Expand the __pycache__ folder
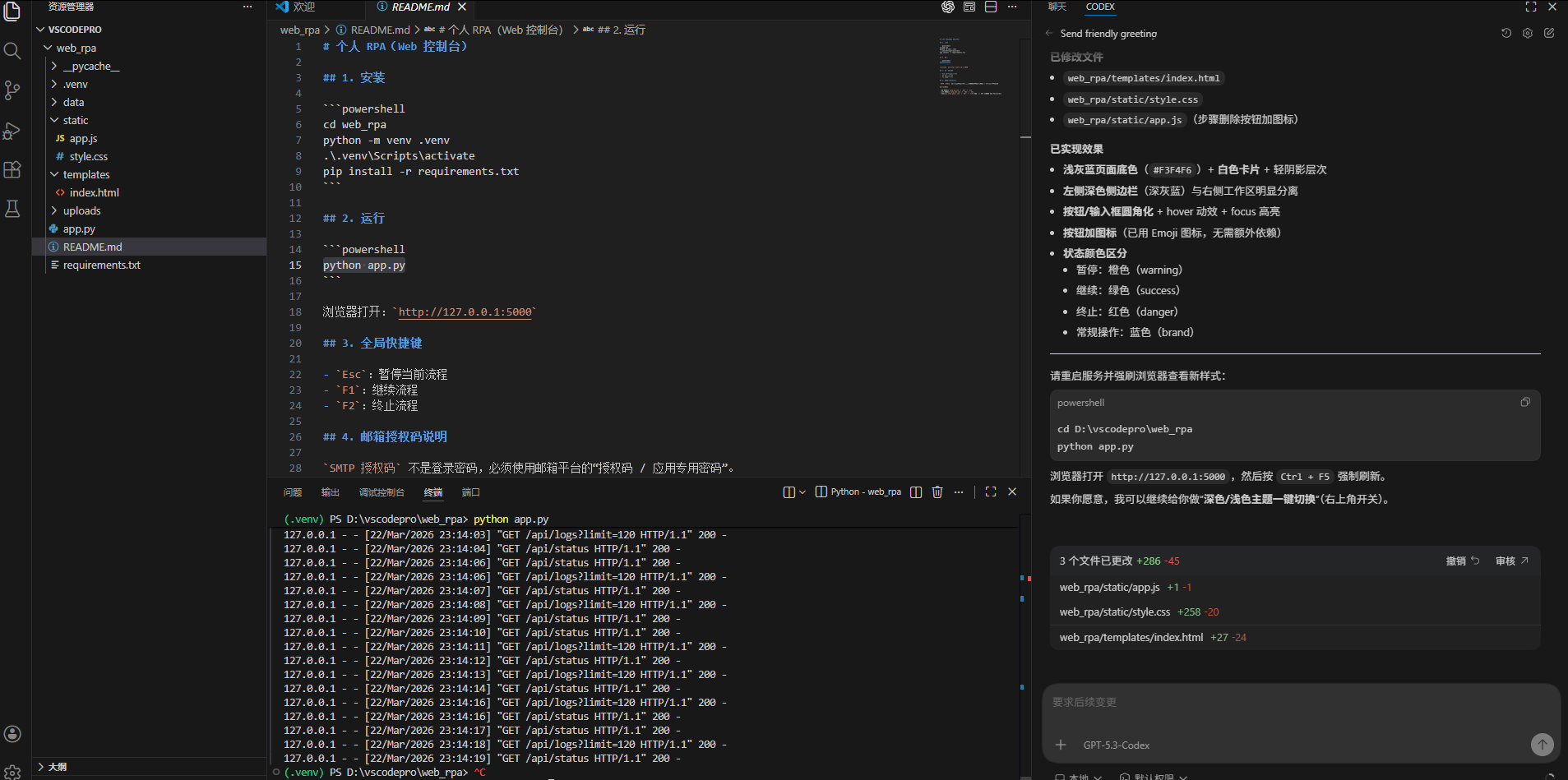This screenshot has height=780, width=1568. 54,66
